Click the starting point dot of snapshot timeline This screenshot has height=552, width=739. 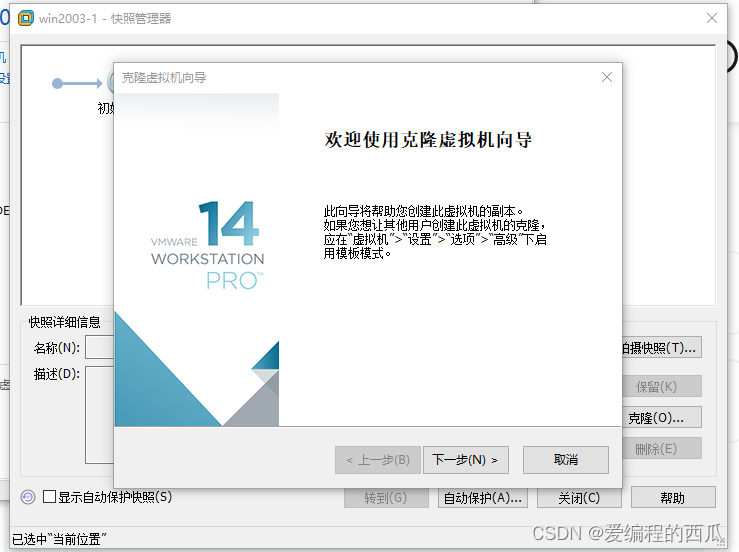point(58,84)
